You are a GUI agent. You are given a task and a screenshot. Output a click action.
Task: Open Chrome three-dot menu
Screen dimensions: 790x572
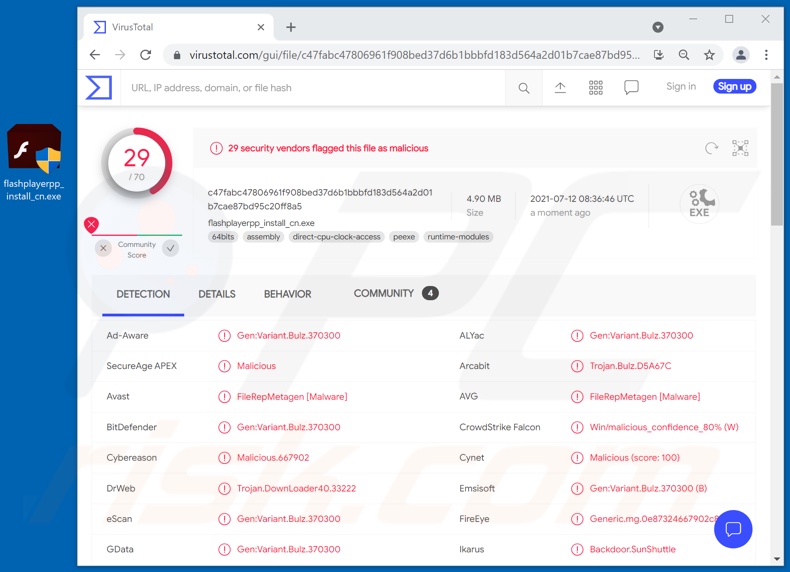(766, 55)
